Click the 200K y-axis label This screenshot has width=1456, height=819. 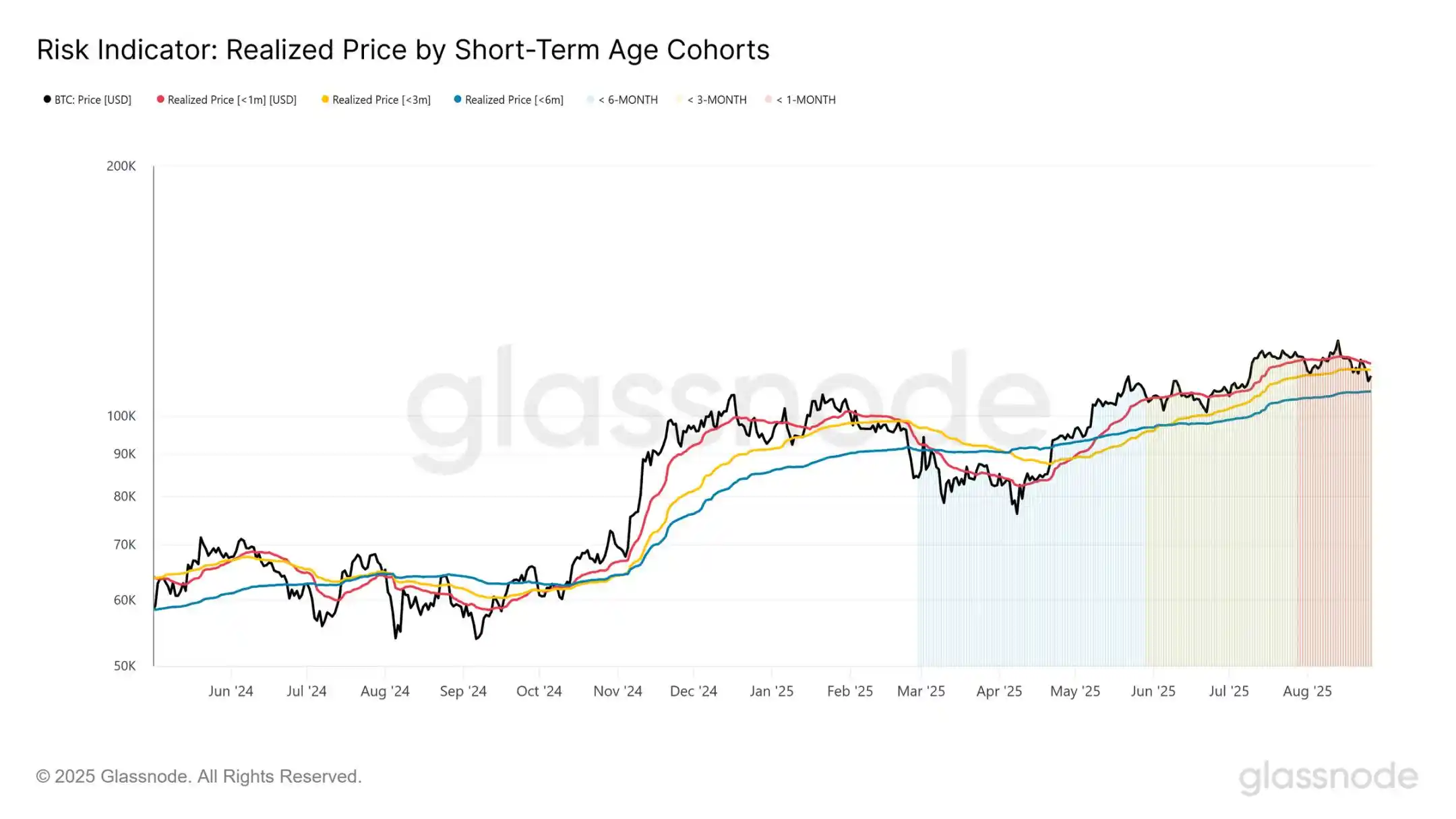tap(121, 166)
